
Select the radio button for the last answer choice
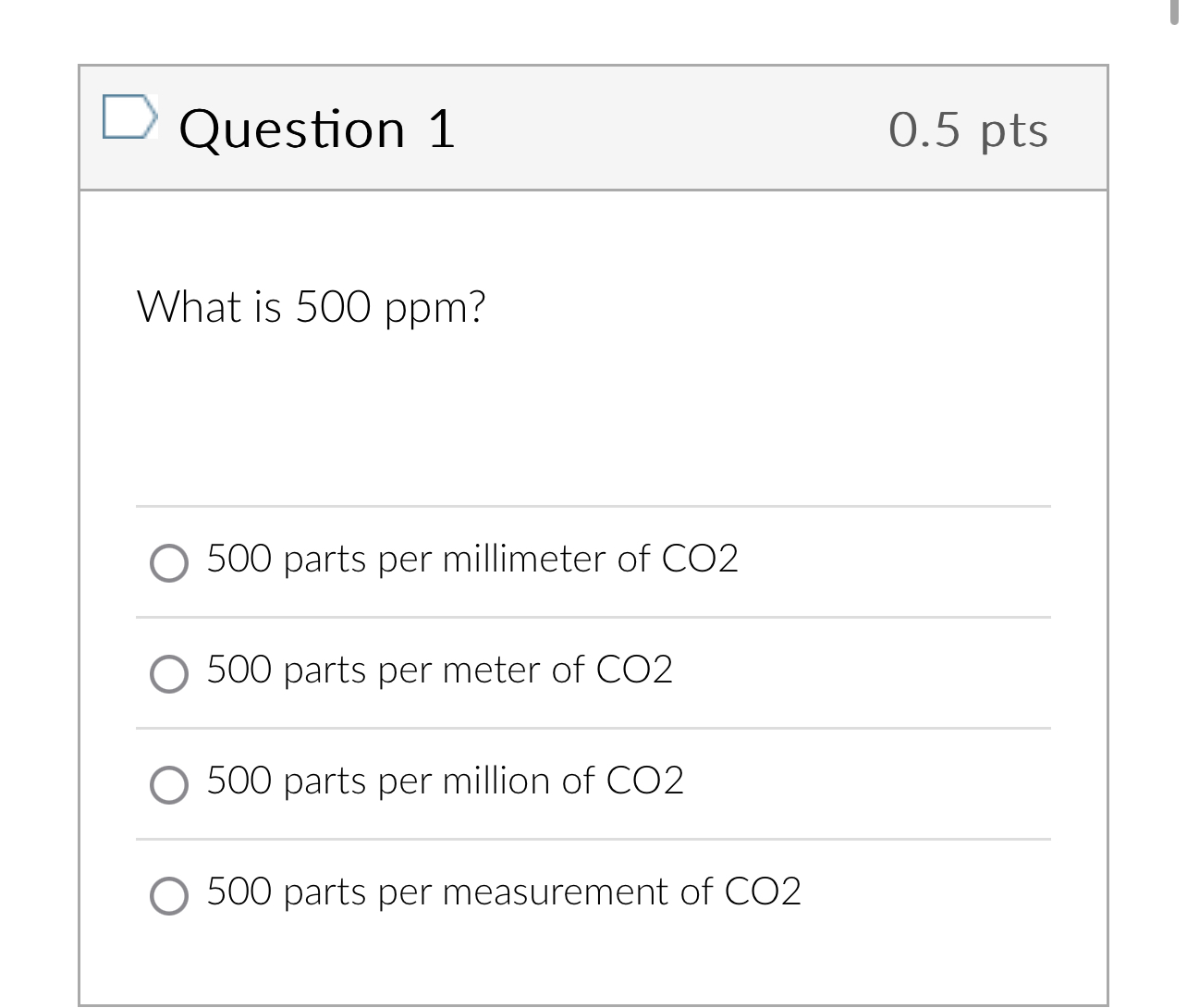point(169,896)
